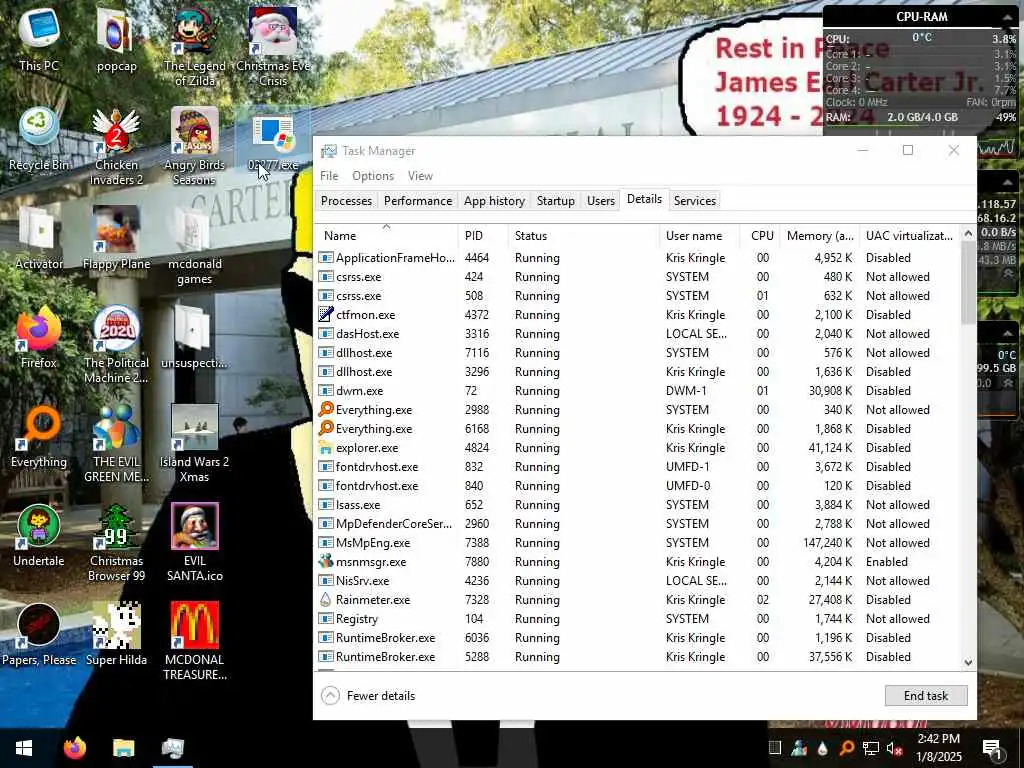The width and height of the screenshot is (1024, 768).
Task: Open the Options menu
Action: click(373, 176)
